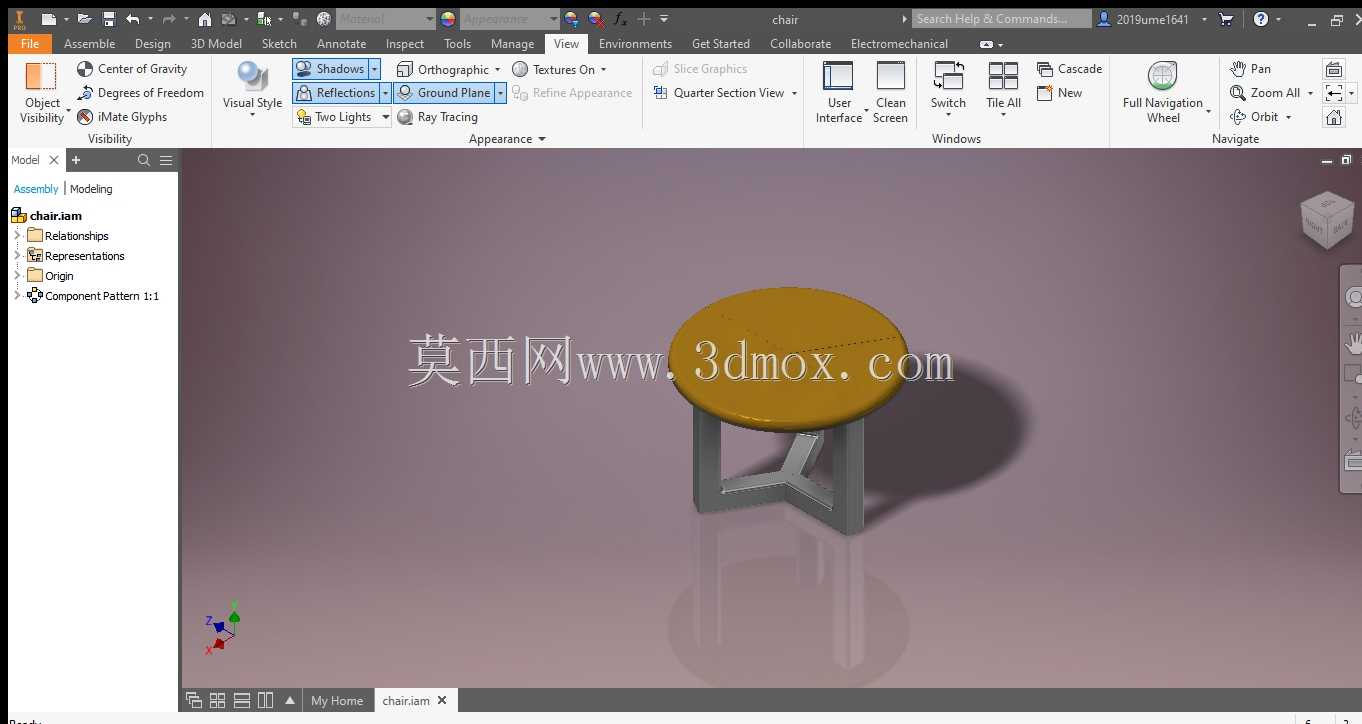Open the My Home document tab
The image size is (1362, 724).
coord(337,701)
